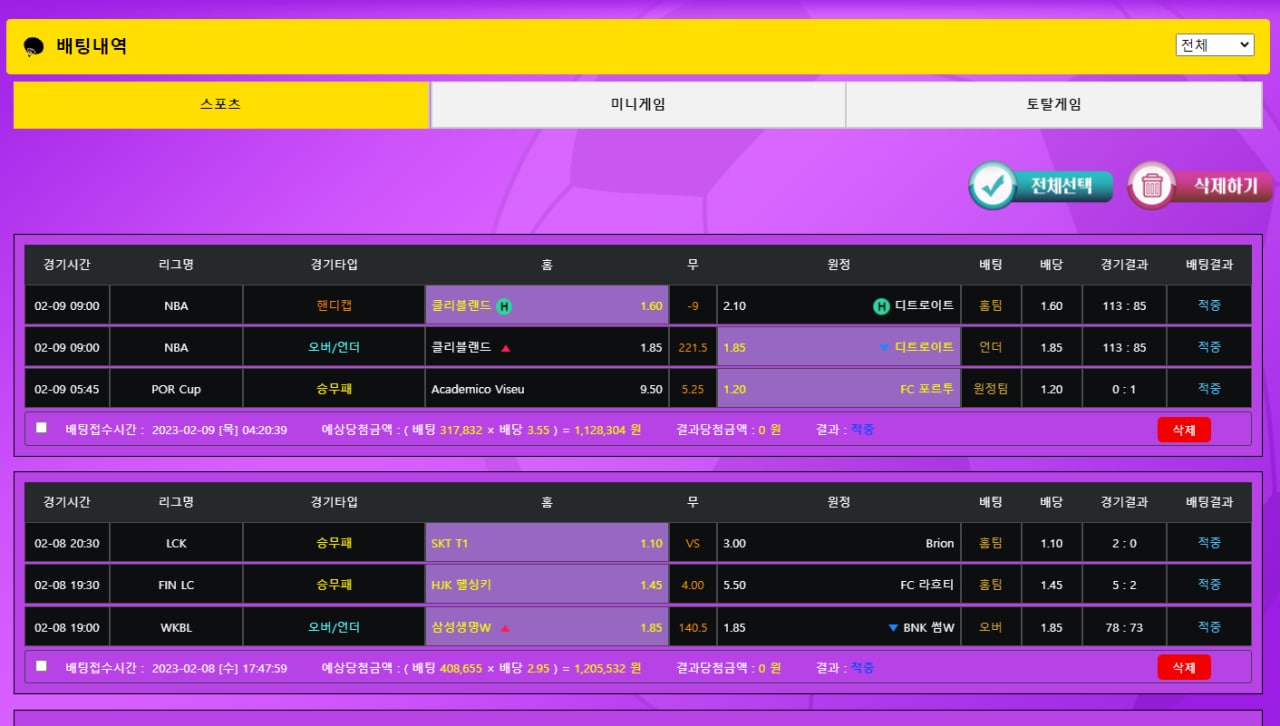Image resolution: width=1280 pixels, height=726 pixels.
Task: Click the FC 포르투 away odds cell
Action: coord(838,389)
